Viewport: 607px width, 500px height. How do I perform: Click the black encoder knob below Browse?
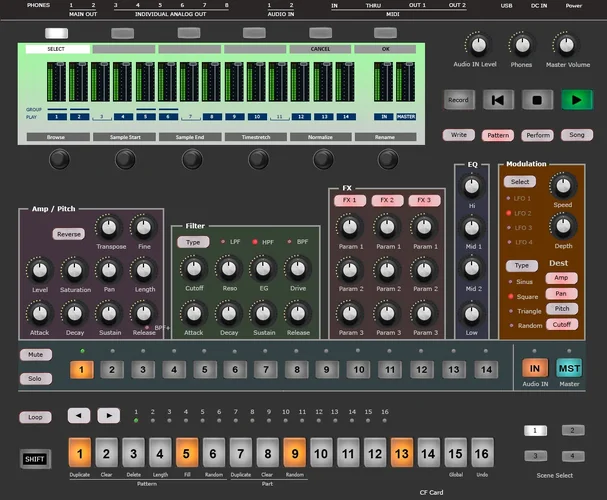pyautogui.click(x=59, y=159)
